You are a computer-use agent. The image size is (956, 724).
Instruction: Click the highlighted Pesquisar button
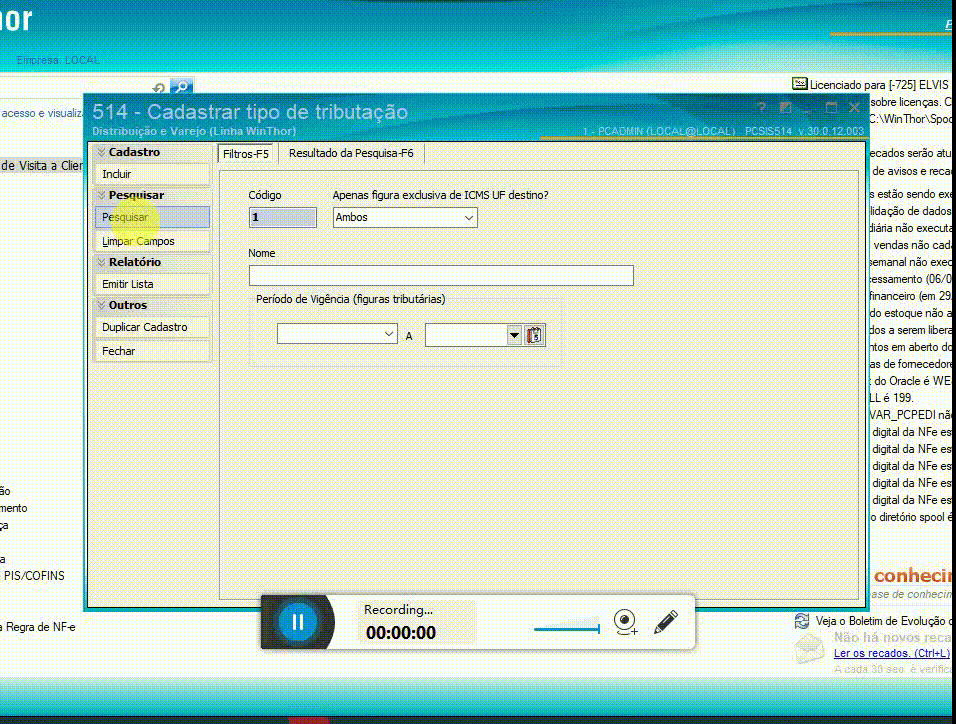[152, 217]
